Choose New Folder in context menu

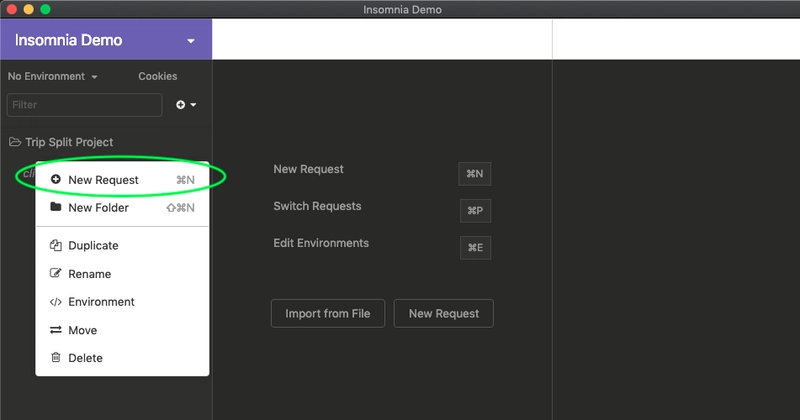(x=122, y=208)
